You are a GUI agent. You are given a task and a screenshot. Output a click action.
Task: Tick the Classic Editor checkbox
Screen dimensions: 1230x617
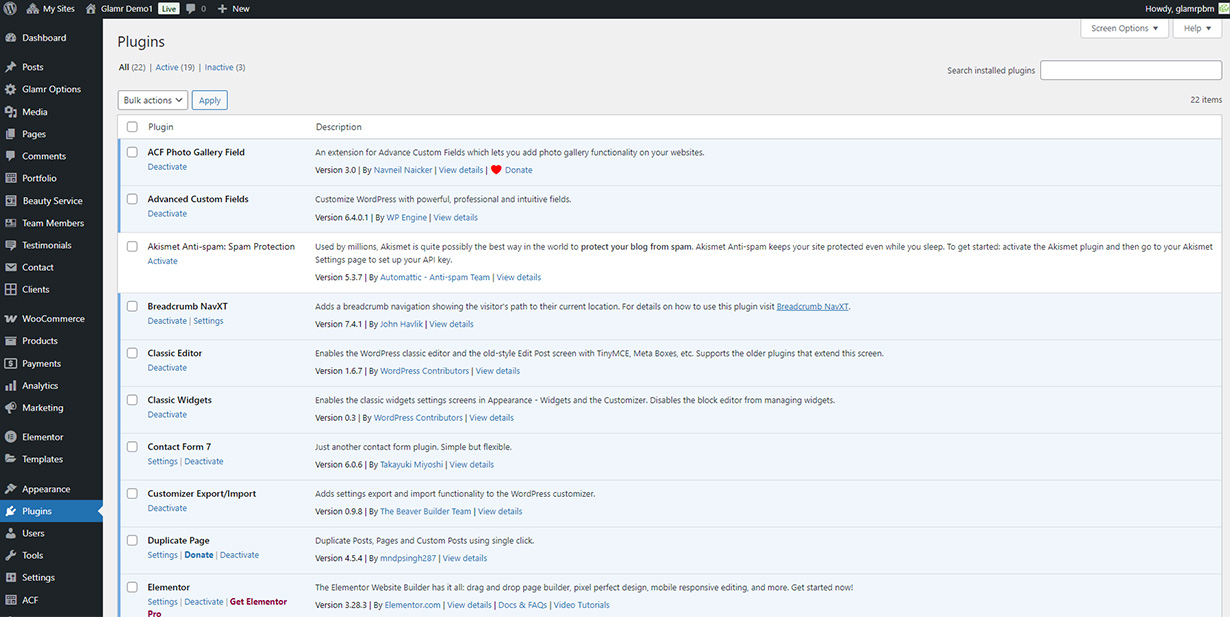coord(132,353)
